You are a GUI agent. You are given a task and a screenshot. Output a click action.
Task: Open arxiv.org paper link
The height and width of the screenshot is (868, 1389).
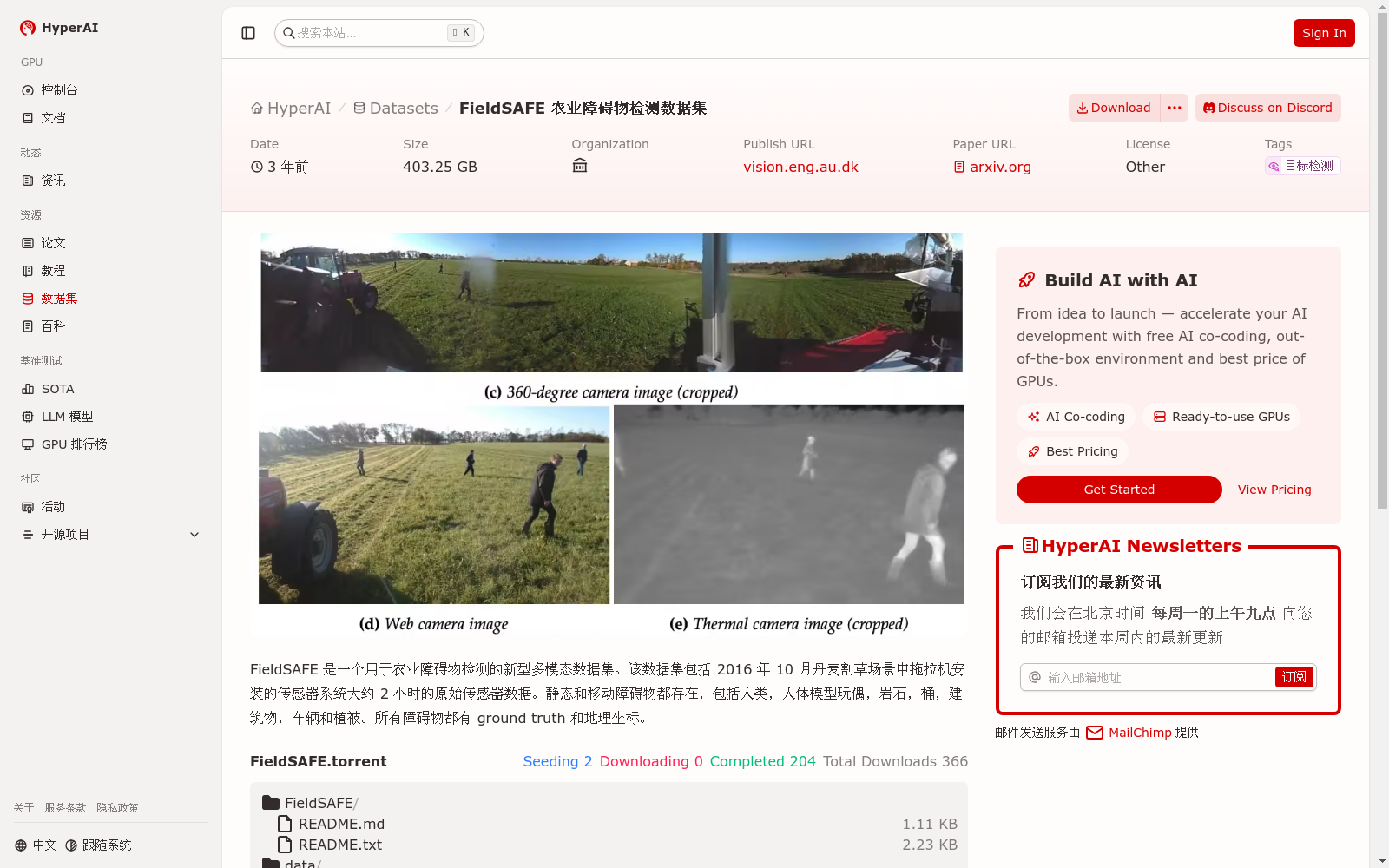point(992,167)
